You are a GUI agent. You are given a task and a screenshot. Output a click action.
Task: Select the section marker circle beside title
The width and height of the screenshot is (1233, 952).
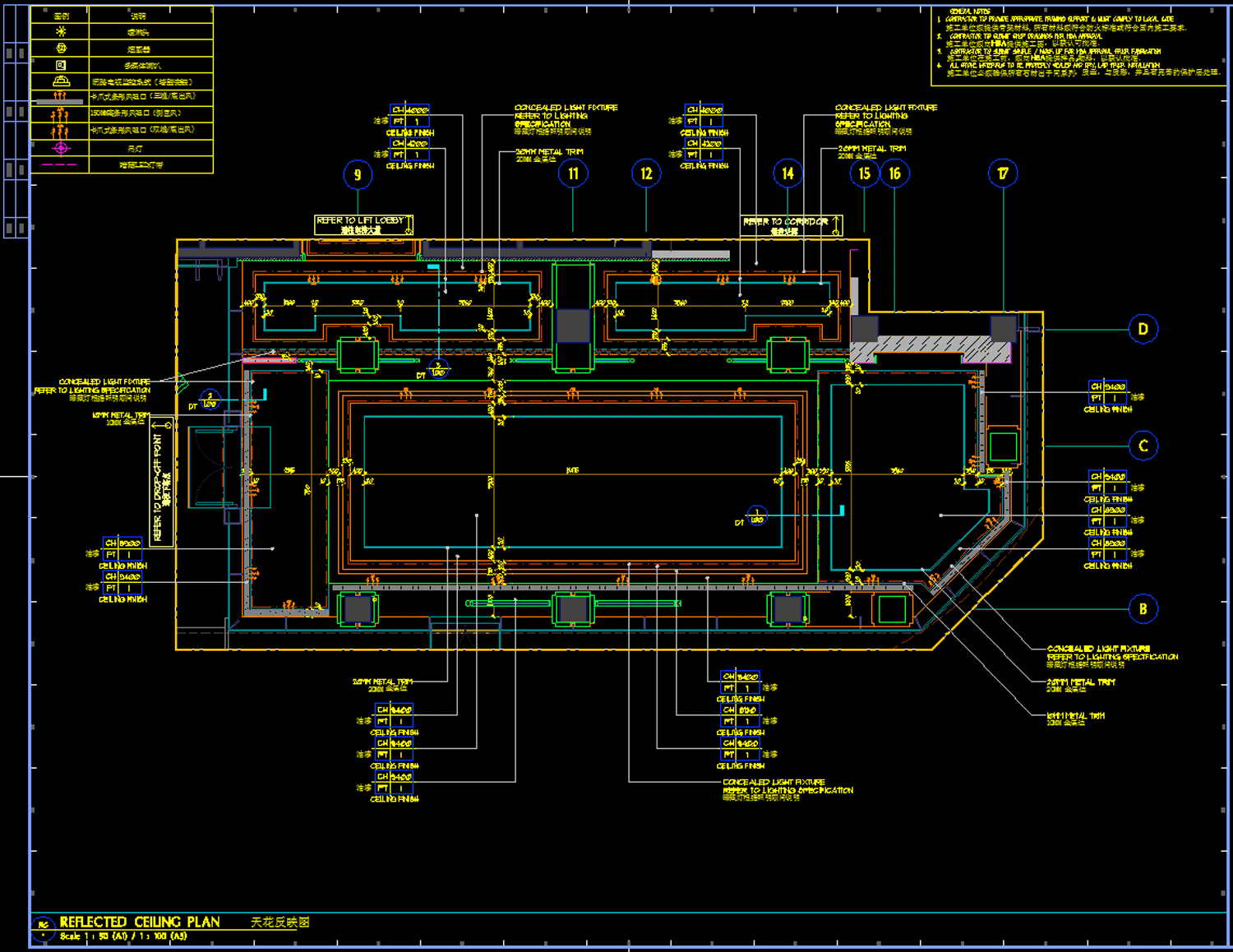point(43,929)
